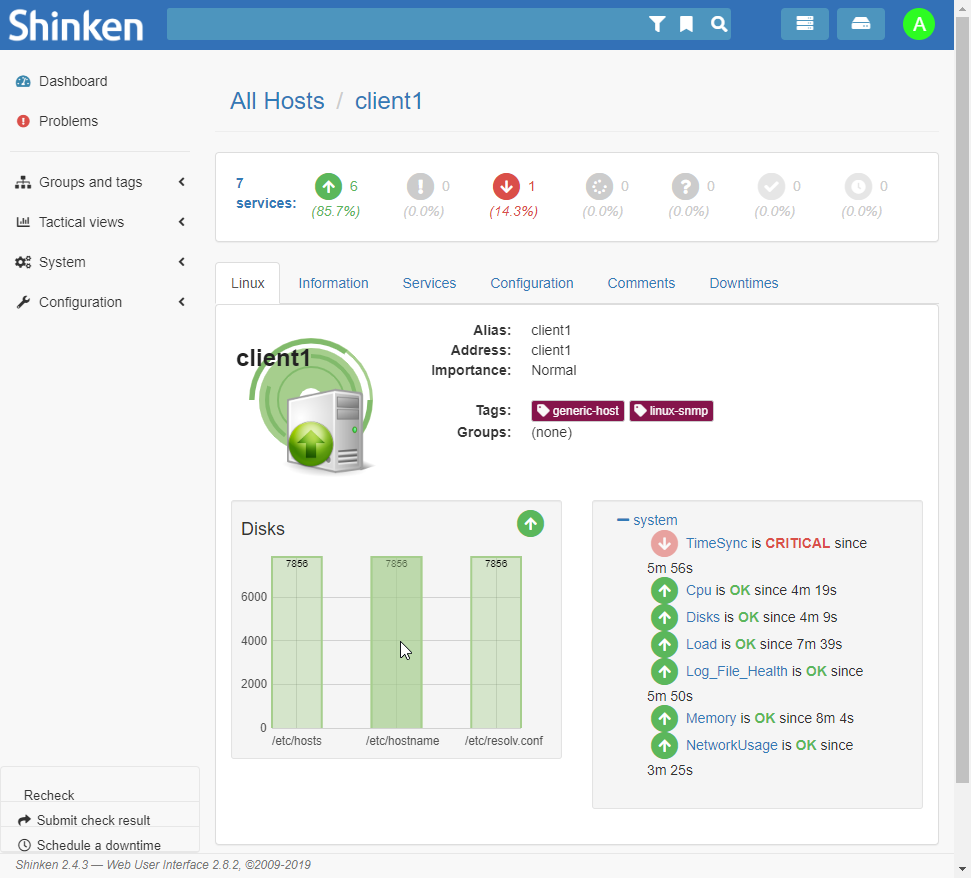Open the bookmarks icon in the search bar

pyautogui.click(x=686, y=24)
